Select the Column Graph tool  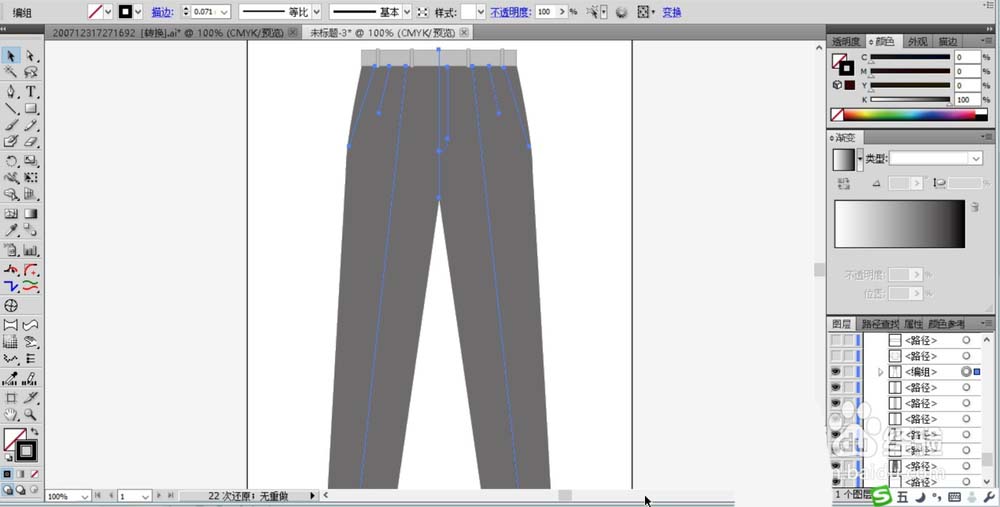click(31, 250)
